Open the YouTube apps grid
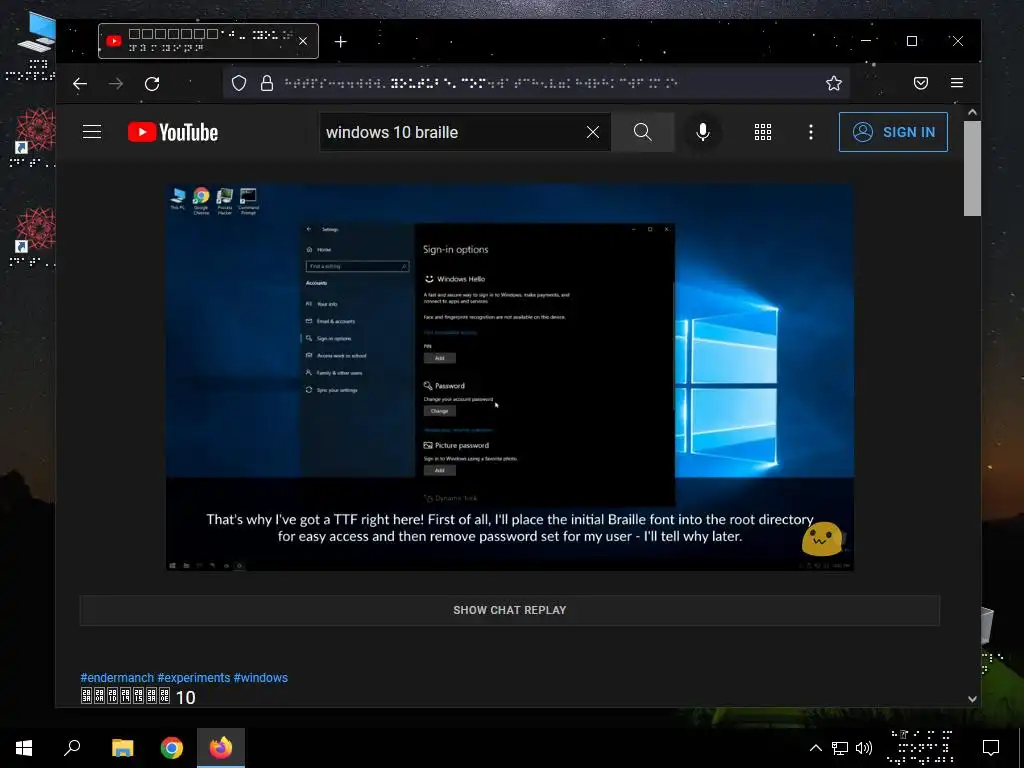The image size is (1024, 768). point(763,132)
